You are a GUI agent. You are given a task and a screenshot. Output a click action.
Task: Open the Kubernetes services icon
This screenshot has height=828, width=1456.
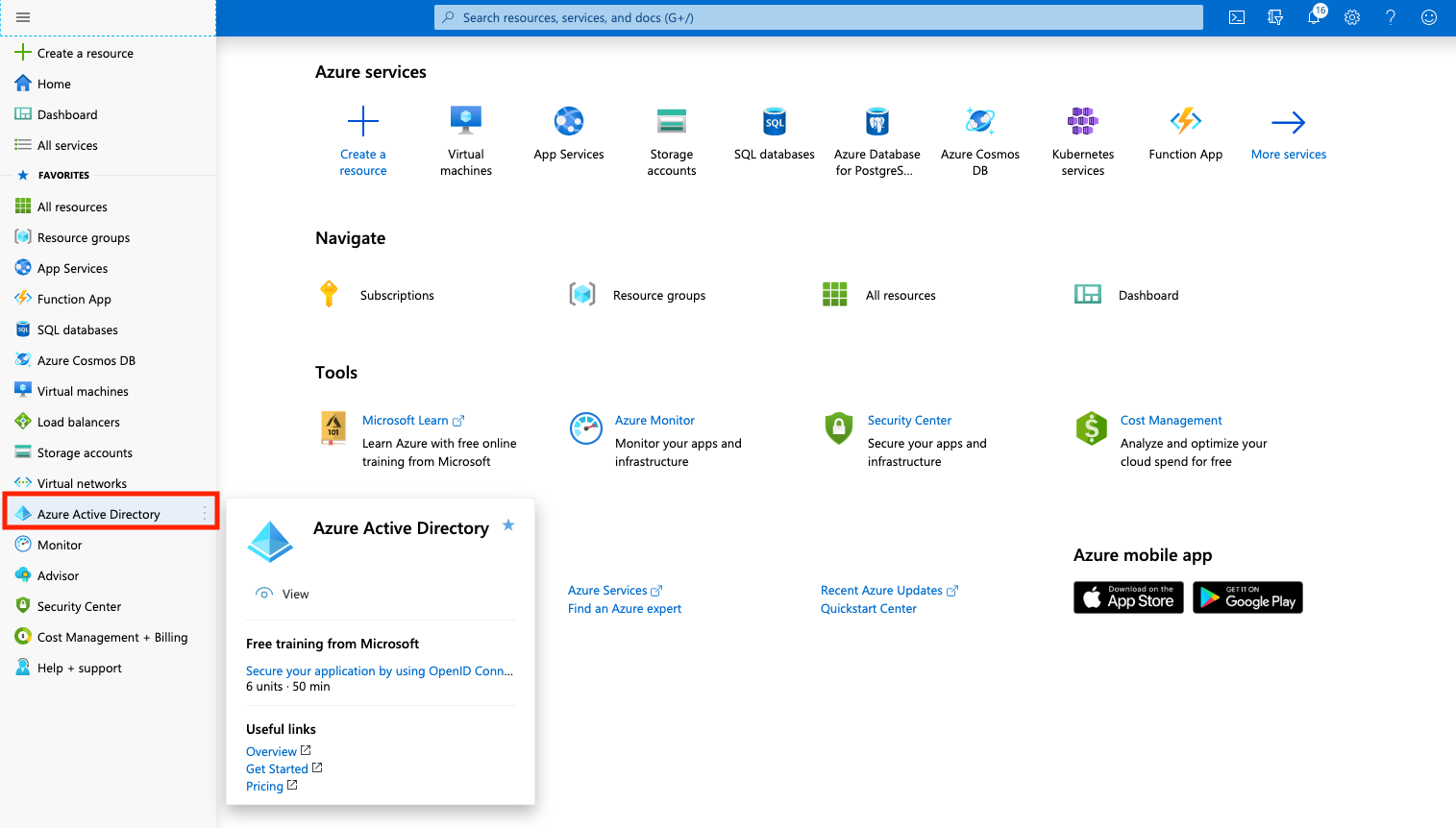coord(1082,121)
